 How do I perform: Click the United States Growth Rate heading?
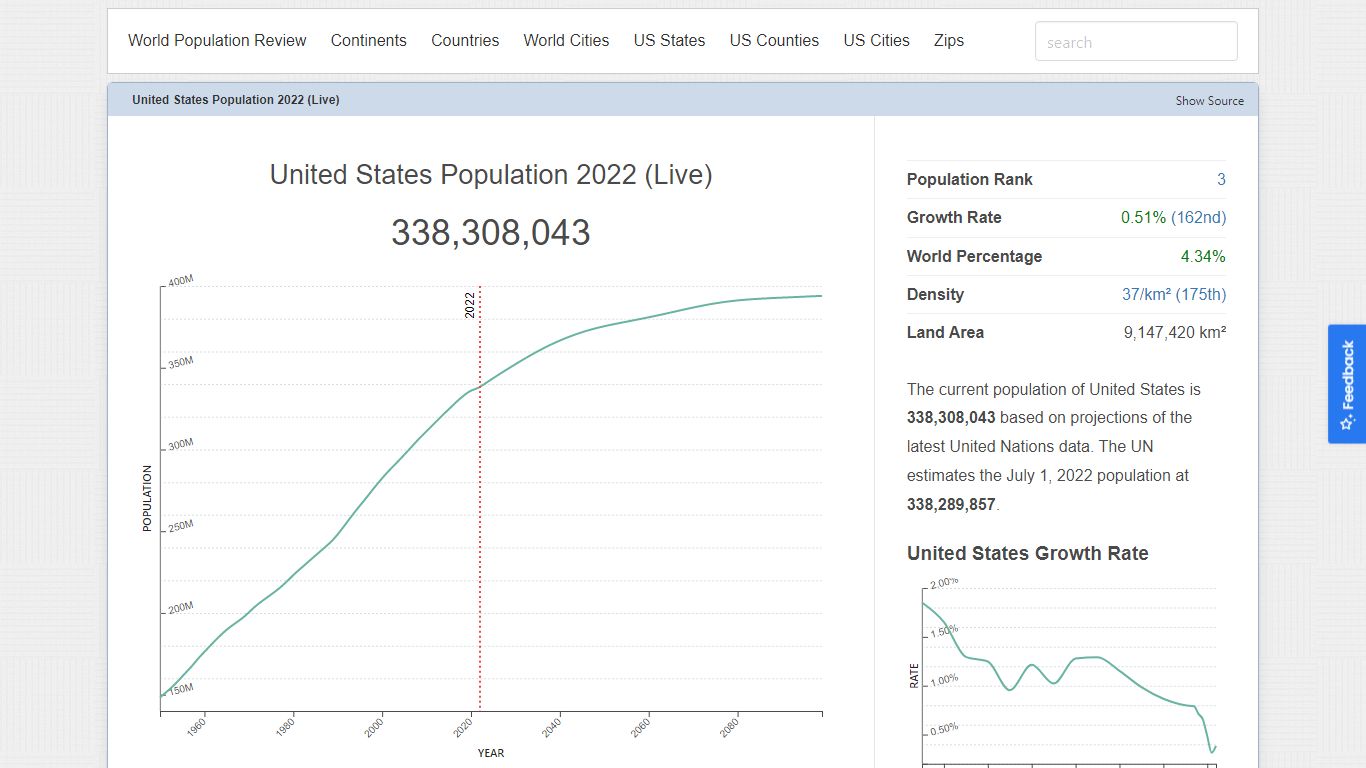[1028, 553]
